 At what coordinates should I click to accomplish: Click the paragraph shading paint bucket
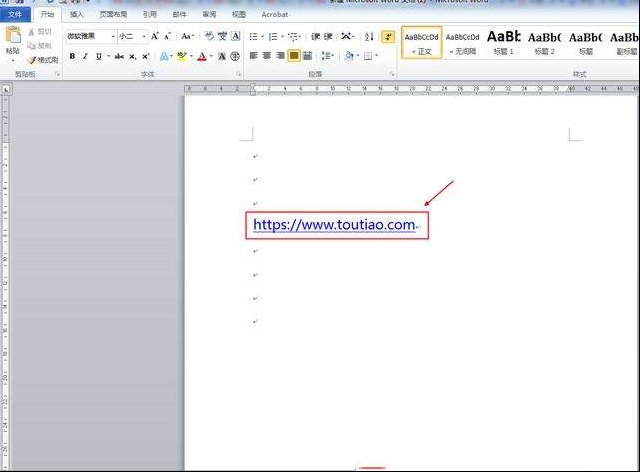349,56
